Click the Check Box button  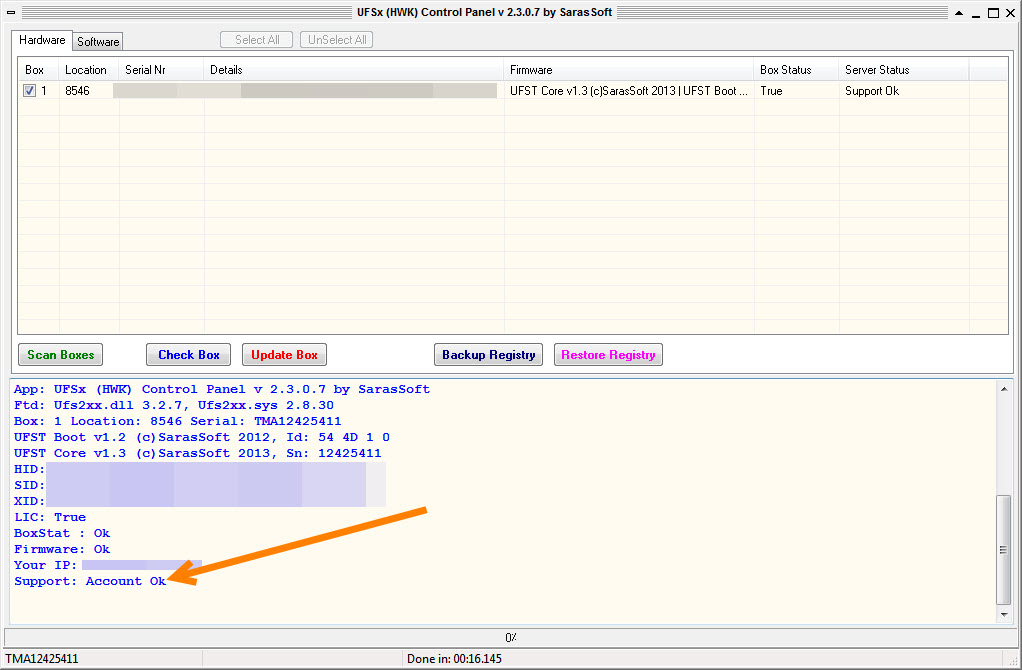pos(188,355)
